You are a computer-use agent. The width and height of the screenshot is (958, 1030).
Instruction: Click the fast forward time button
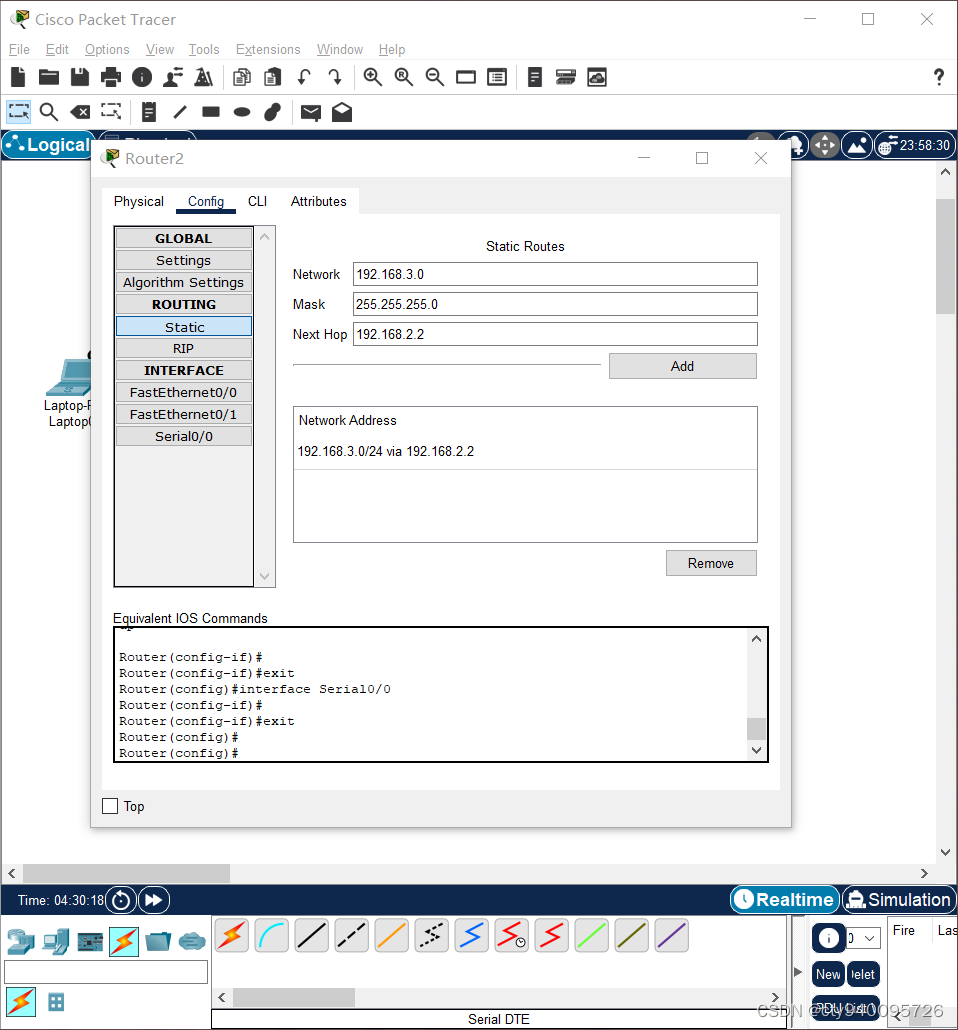(154, 900)
